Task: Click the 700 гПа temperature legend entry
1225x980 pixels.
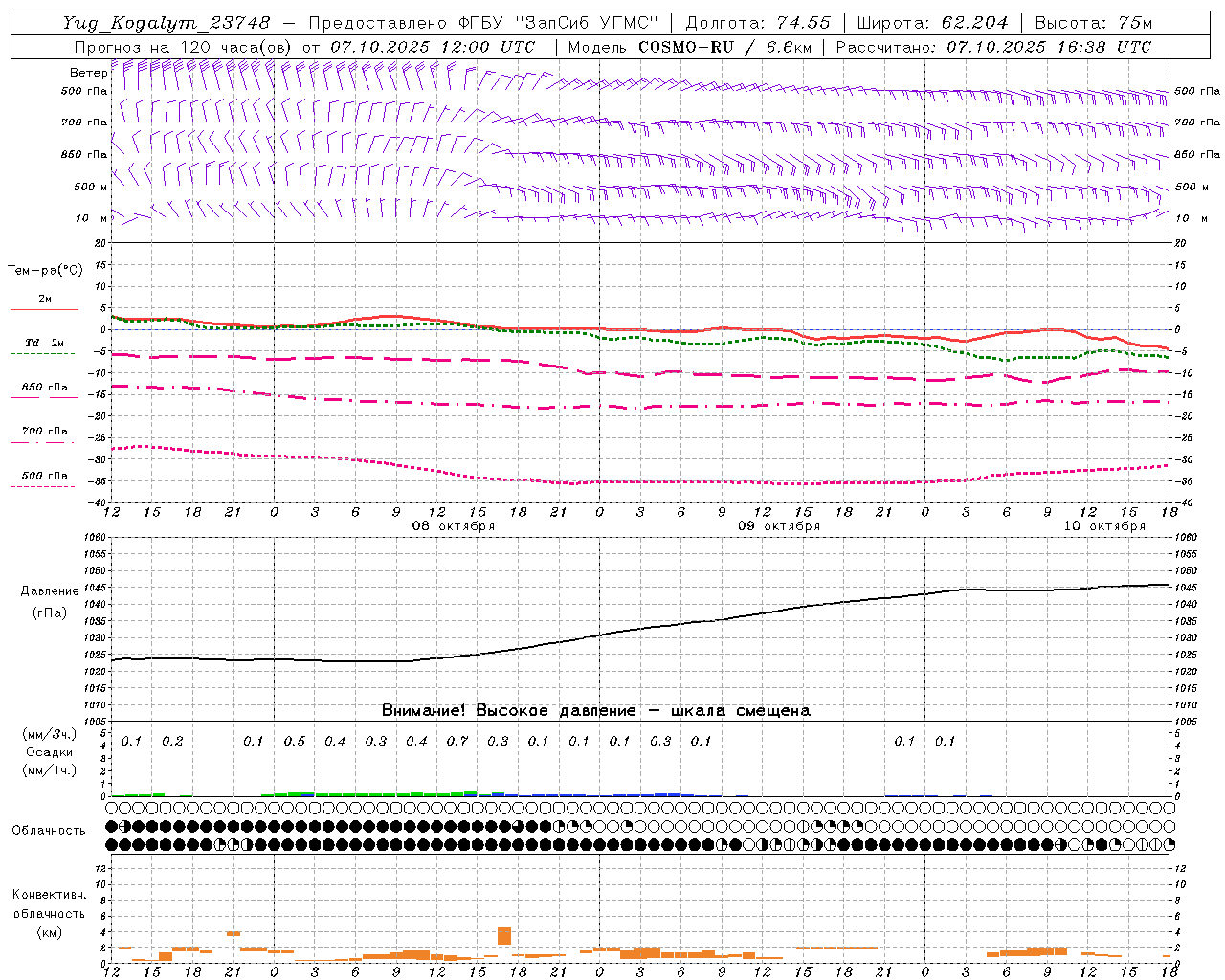Action: click(44, 431)
